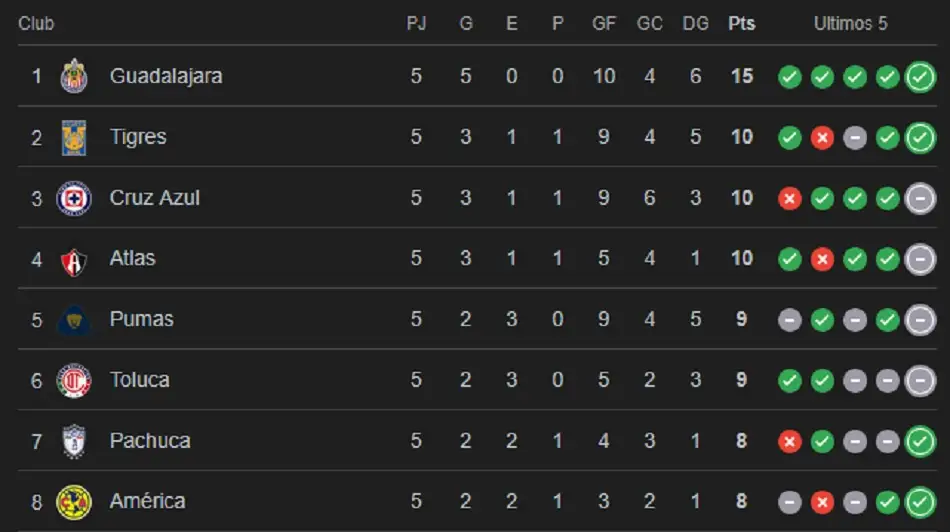
Task: Click the Pachuca club crest icon
Action: pyautogui.click(x=74, y=441)
